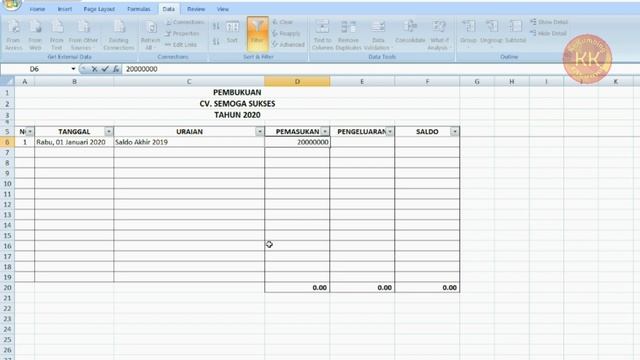This screenshot has width=640, height=360.
Task: Open SALDO filter dropdown
Action: pos(454,131)
